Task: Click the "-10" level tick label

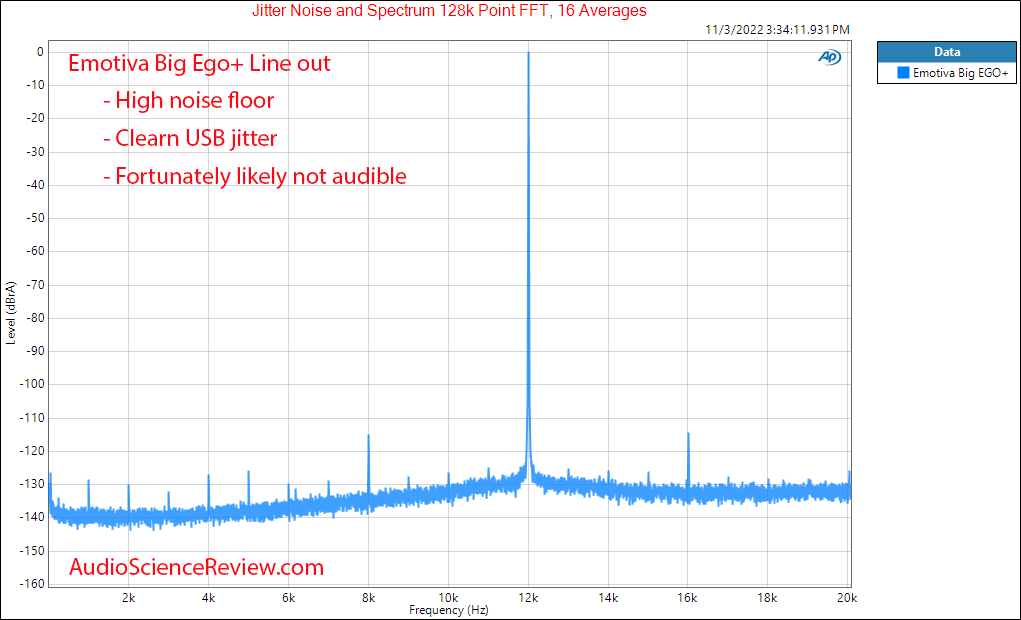Action: pyautogui.click(x=35, y=85)
